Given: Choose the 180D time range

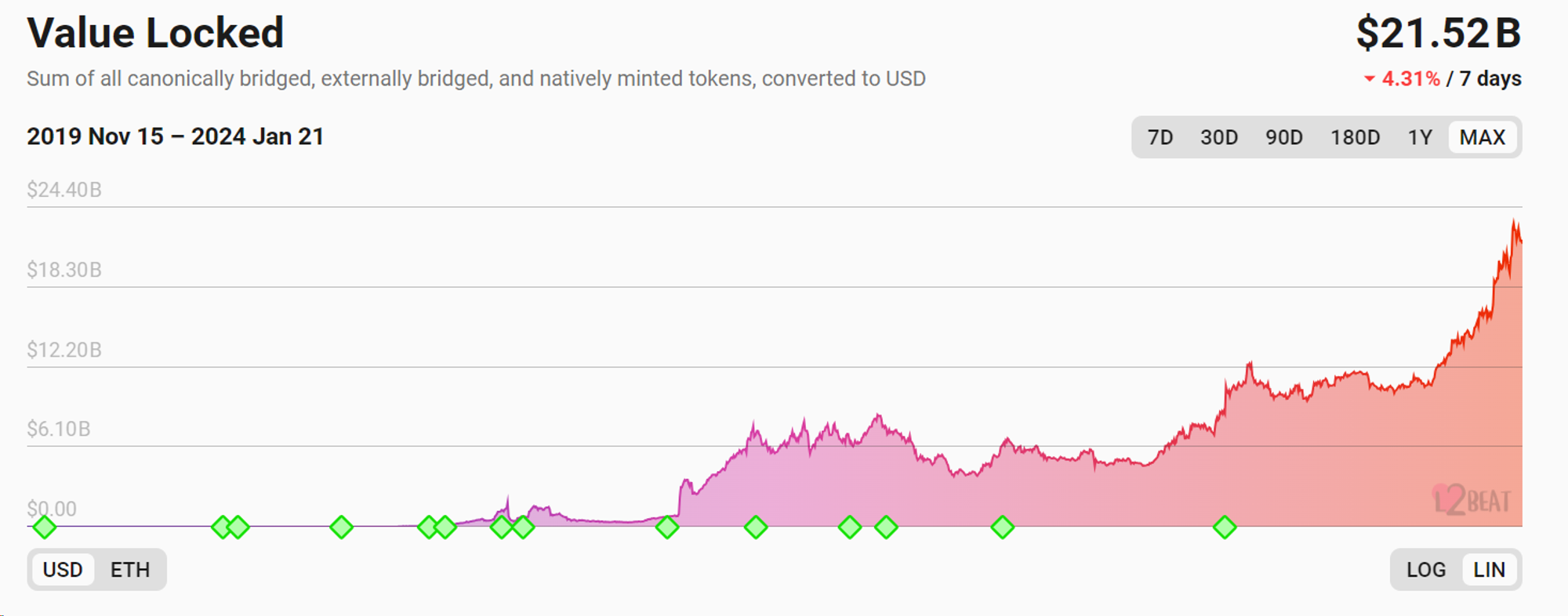Looking at the screenshot, I should click(x=1355, y=138).
